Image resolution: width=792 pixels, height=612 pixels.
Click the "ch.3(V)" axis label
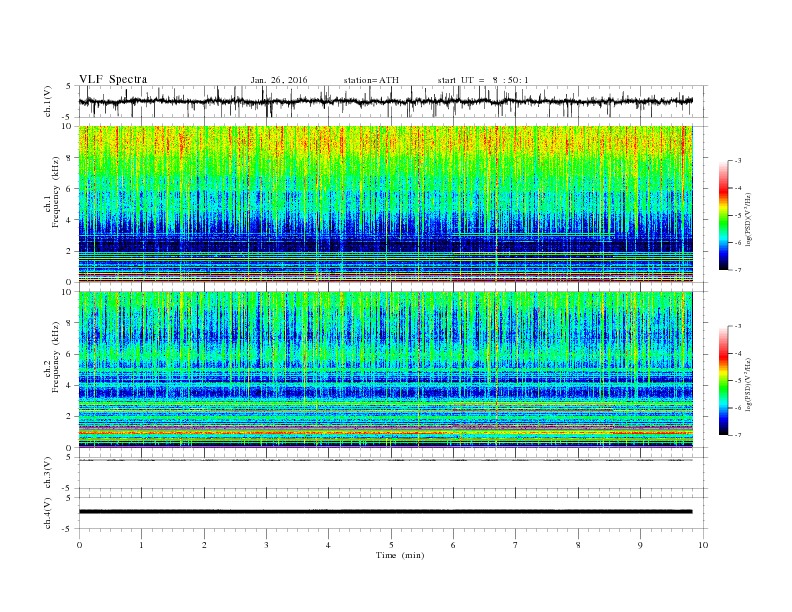pos(48,473)
